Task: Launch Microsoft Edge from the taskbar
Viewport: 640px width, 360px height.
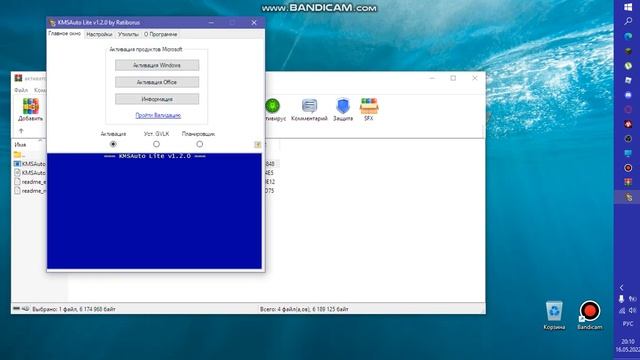Action: coord(628,36)
